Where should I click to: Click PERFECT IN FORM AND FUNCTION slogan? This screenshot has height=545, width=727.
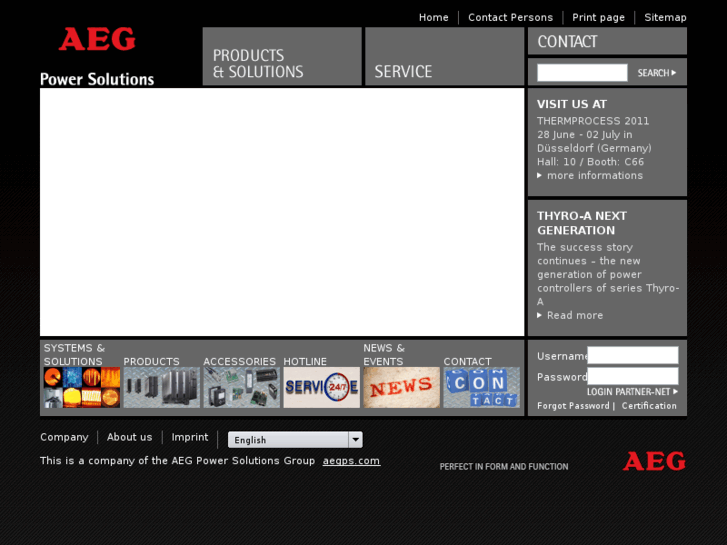pos(504,467)
